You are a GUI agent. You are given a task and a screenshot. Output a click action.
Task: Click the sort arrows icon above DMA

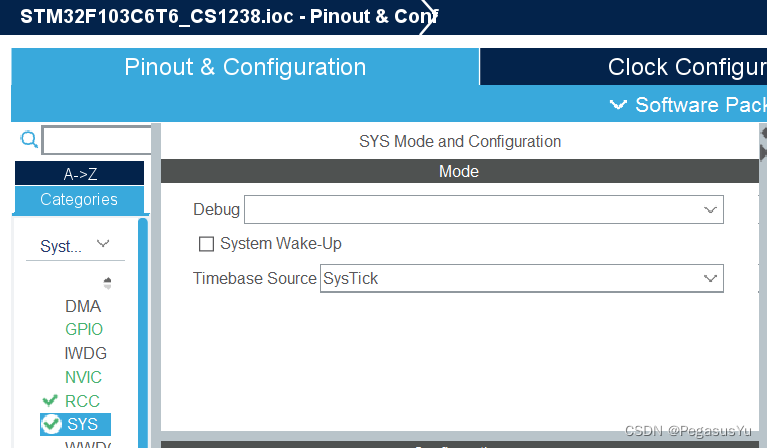107,283
